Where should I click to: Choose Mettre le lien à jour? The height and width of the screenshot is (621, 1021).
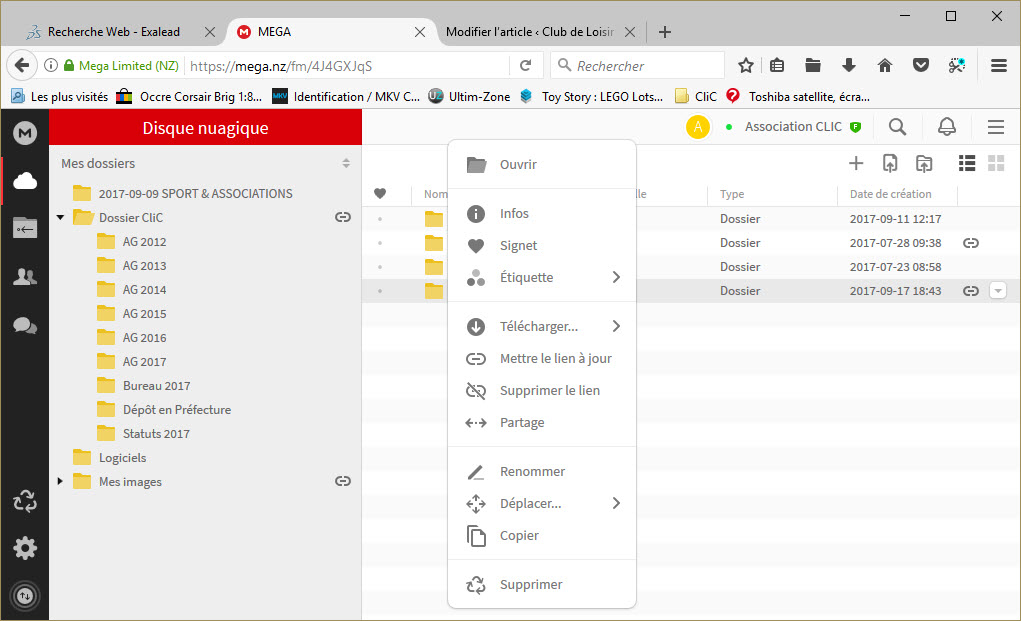click(x=542, y=359)
